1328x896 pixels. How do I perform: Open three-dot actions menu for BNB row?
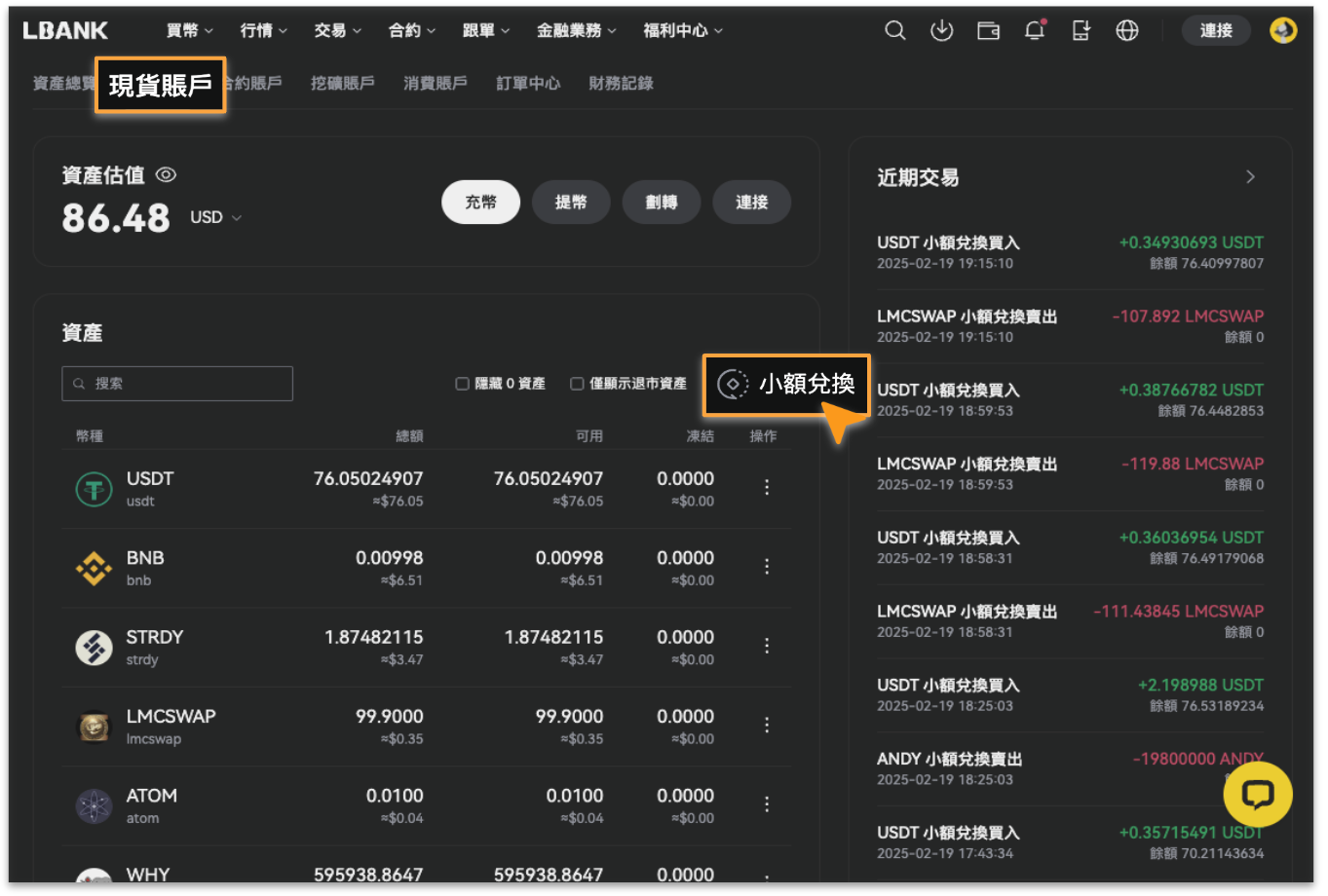click(x=767, y=567)
